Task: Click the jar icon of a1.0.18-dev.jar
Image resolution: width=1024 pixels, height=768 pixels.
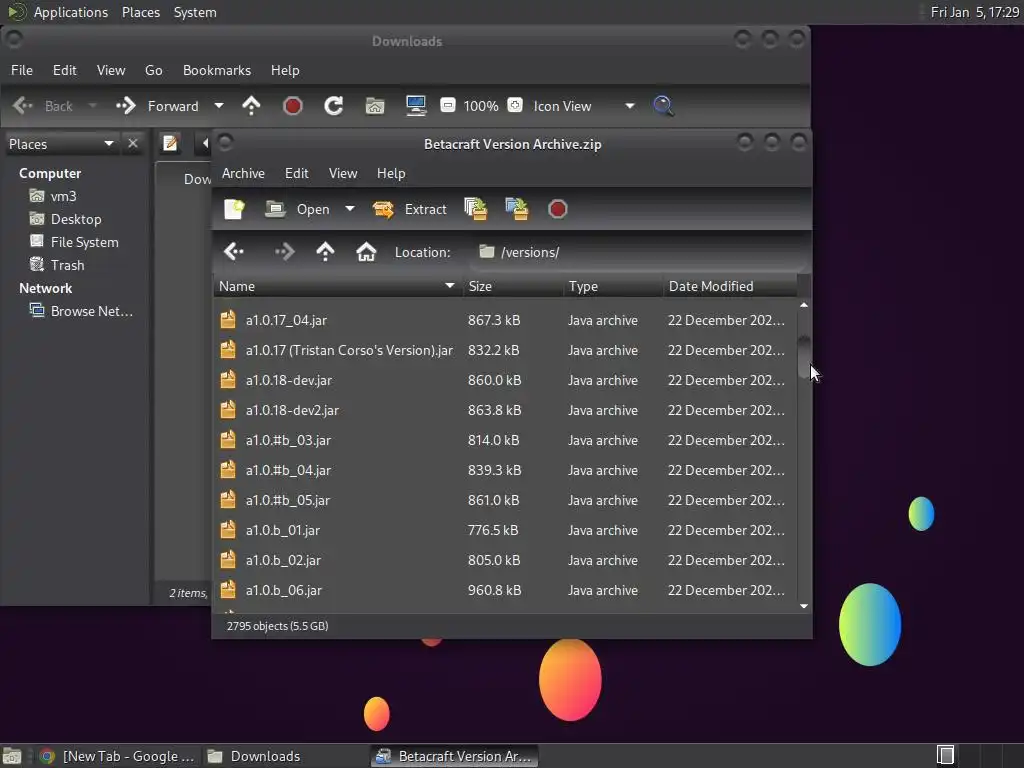Action: click(228, 379)
